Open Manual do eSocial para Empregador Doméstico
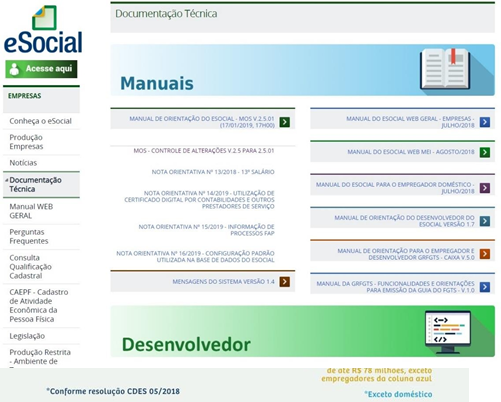Viewport: 501px width, 402px height. click(x=395, y=188)
